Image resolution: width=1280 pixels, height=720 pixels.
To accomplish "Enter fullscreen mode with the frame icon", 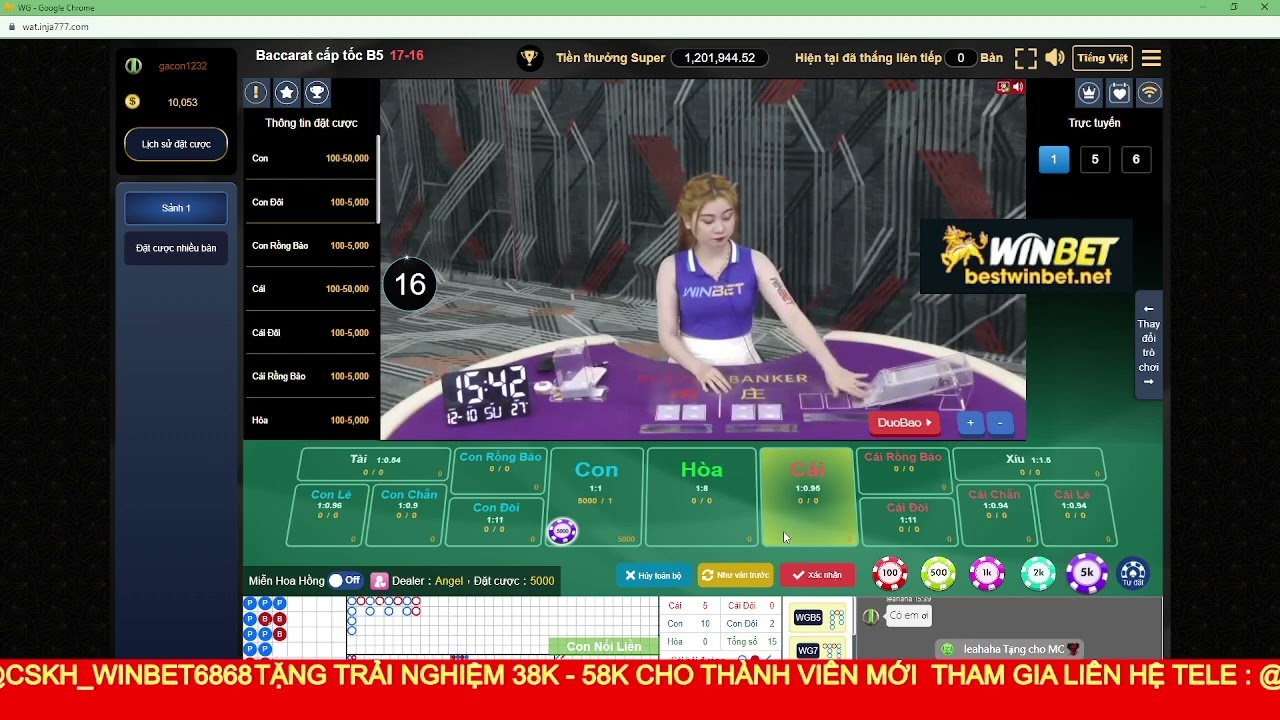I will point(1025,58).
